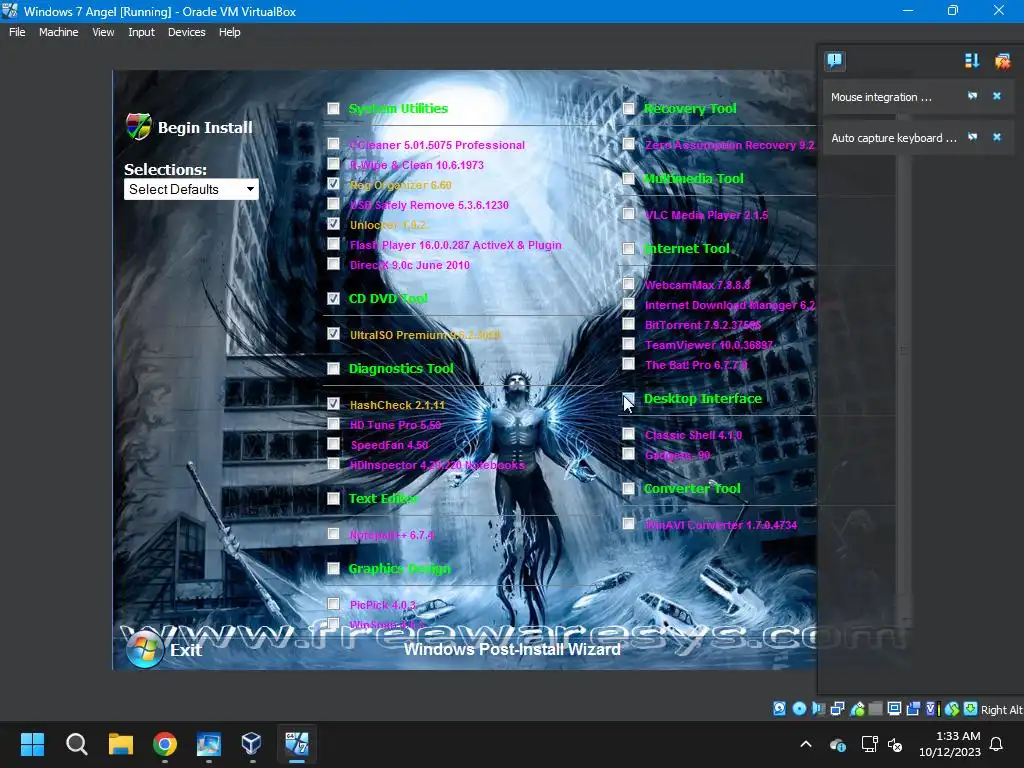
Task: Check Classic Shell 4.1.0
Action: 628,434
